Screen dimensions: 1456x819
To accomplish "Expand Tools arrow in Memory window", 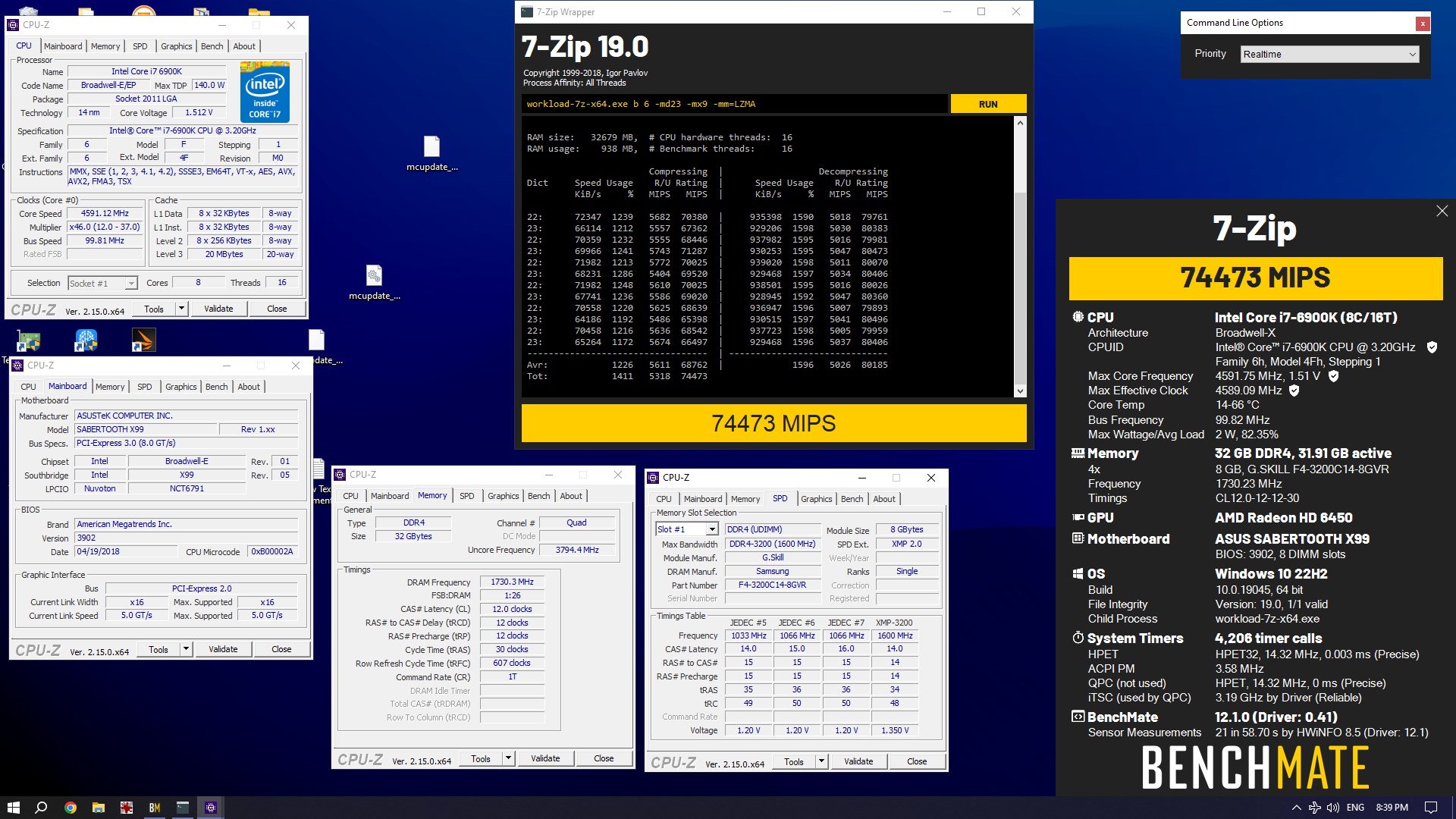I will (508, 758).
